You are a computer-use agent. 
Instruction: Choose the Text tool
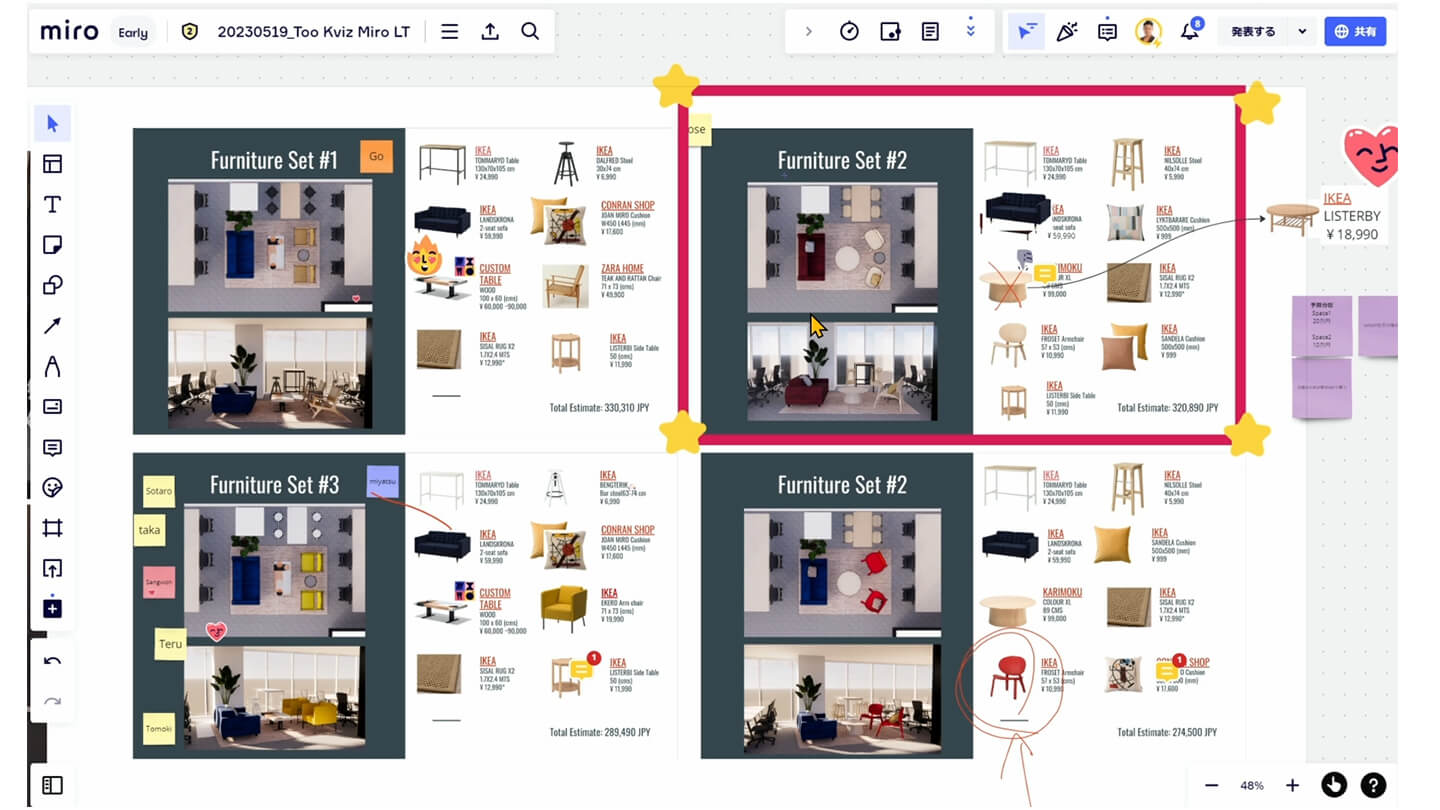(53, 205)
